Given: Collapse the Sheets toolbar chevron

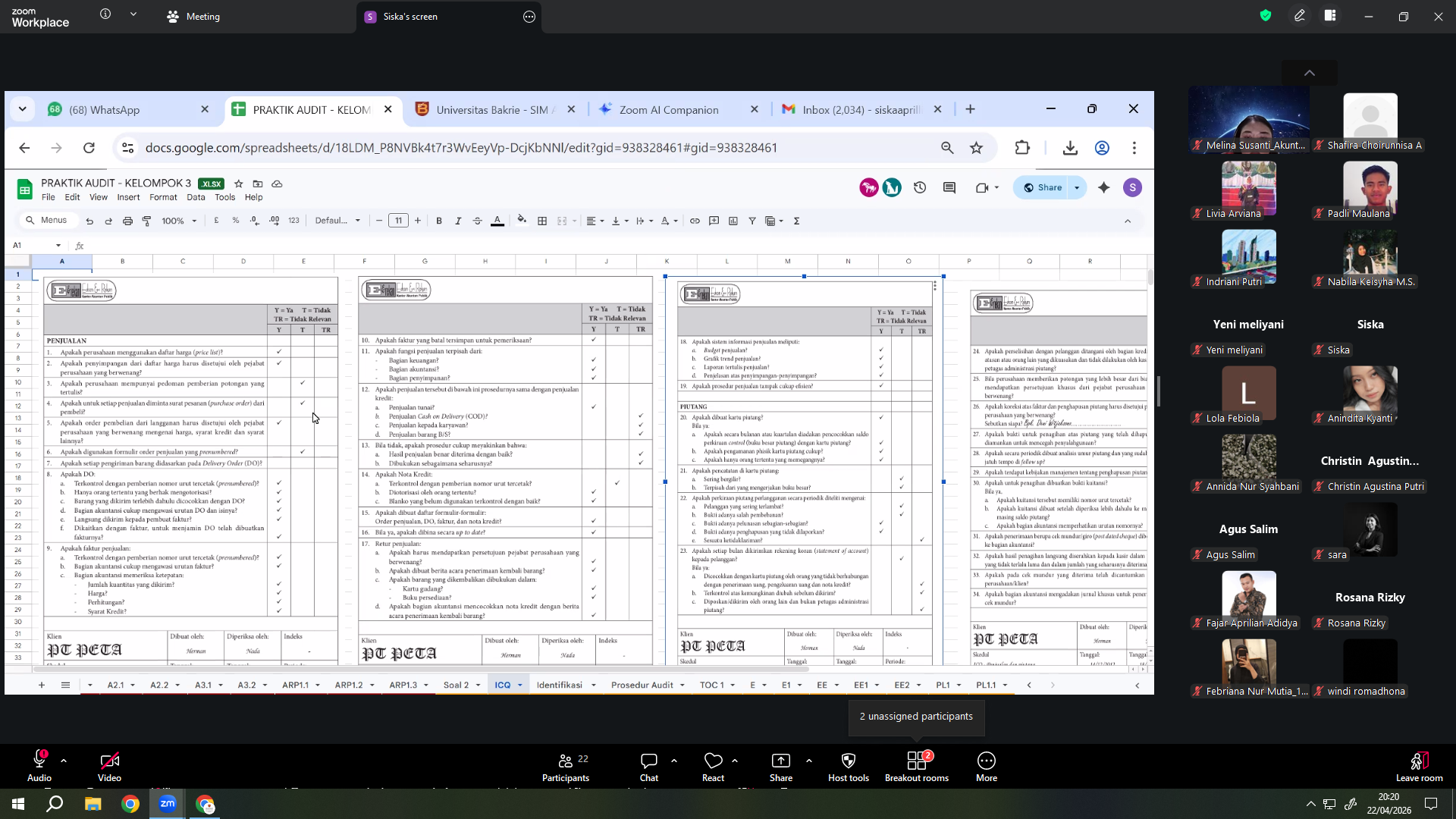Looking at the screenshot, I should [1128, 221].
